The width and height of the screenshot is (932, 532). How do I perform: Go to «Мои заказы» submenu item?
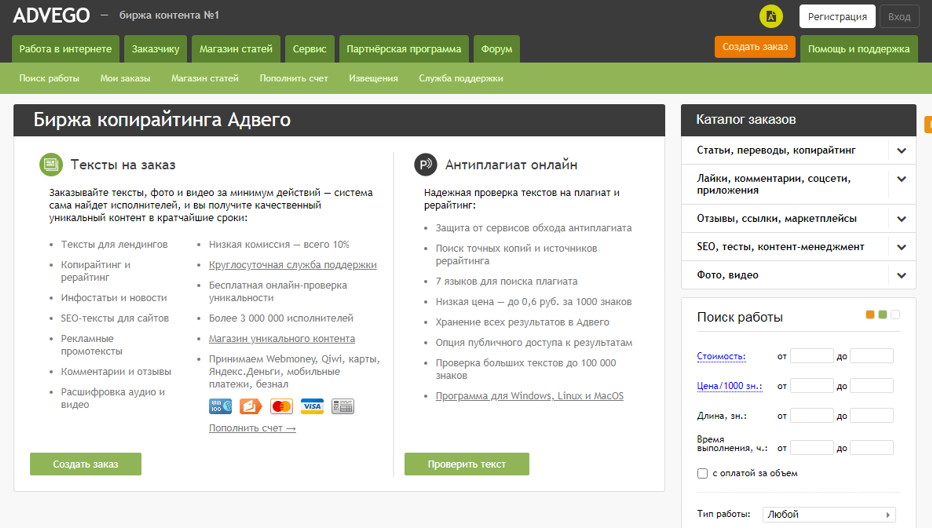tap(125, 78)
